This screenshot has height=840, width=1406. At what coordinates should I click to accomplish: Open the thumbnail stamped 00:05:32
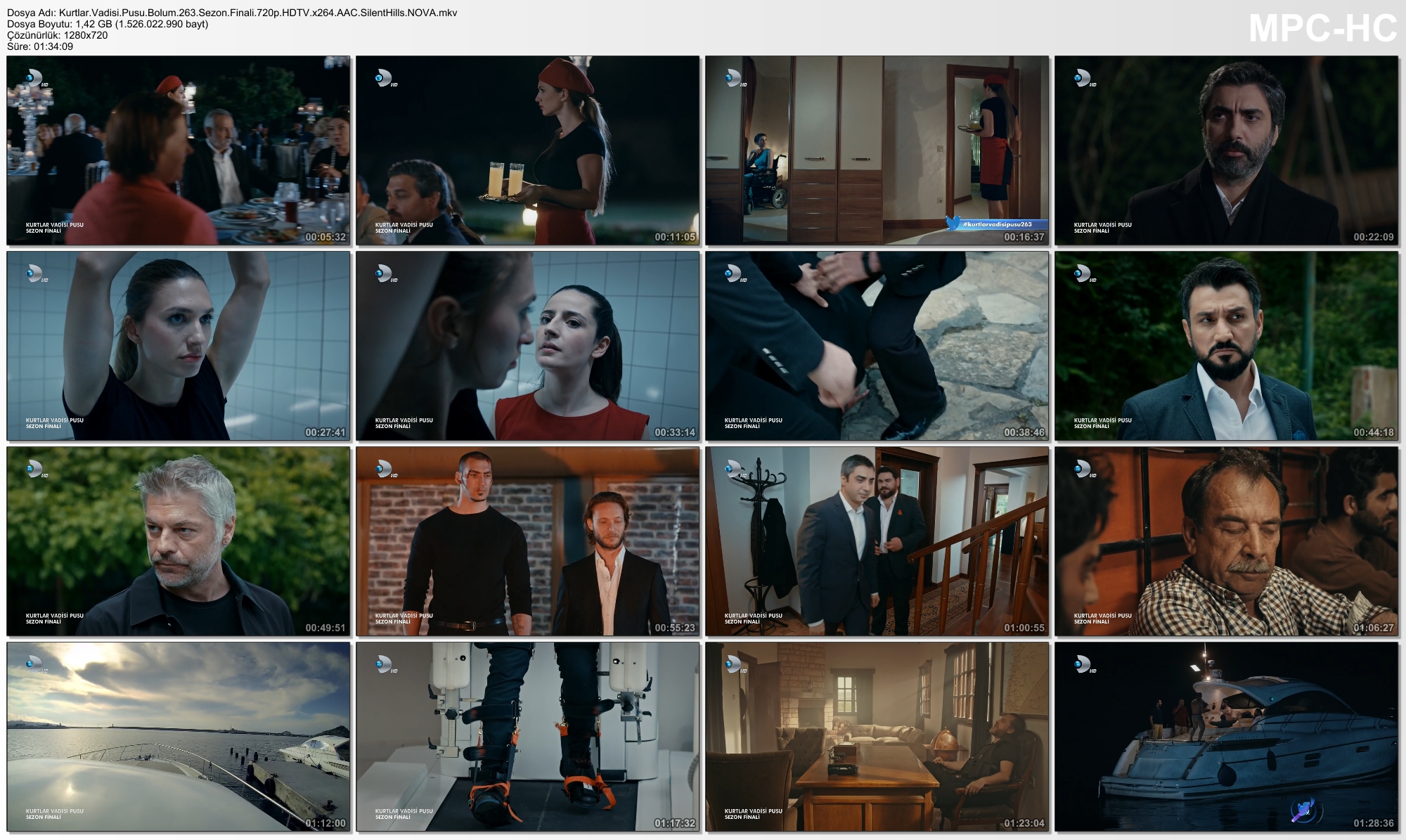tap(179, 150)
